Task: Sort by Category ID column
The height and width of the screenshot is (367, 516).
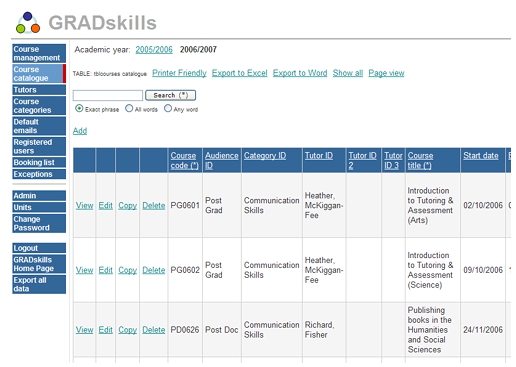Action: pyautogui.click(x=265, y=156)
